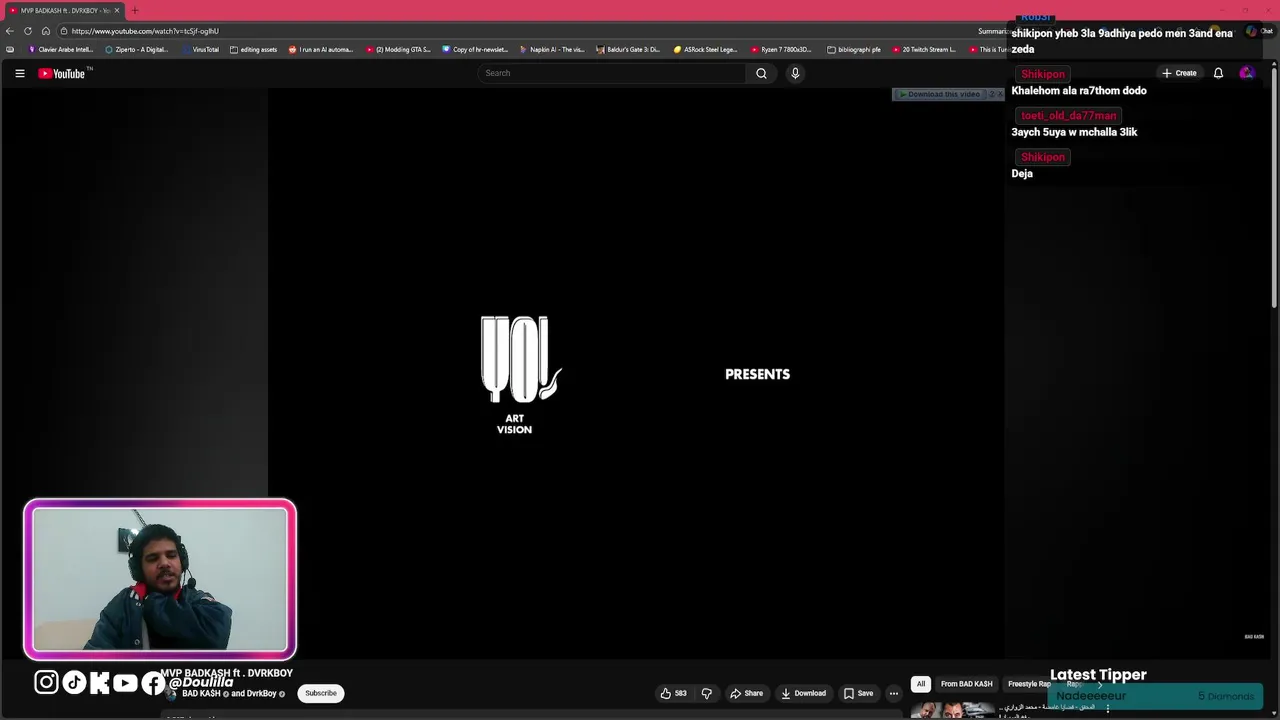Image resolution: width=1280 pixels, height=720 pixels.
Task: Open the YouTube guide hamburger menu
Action: click(19, 73)
